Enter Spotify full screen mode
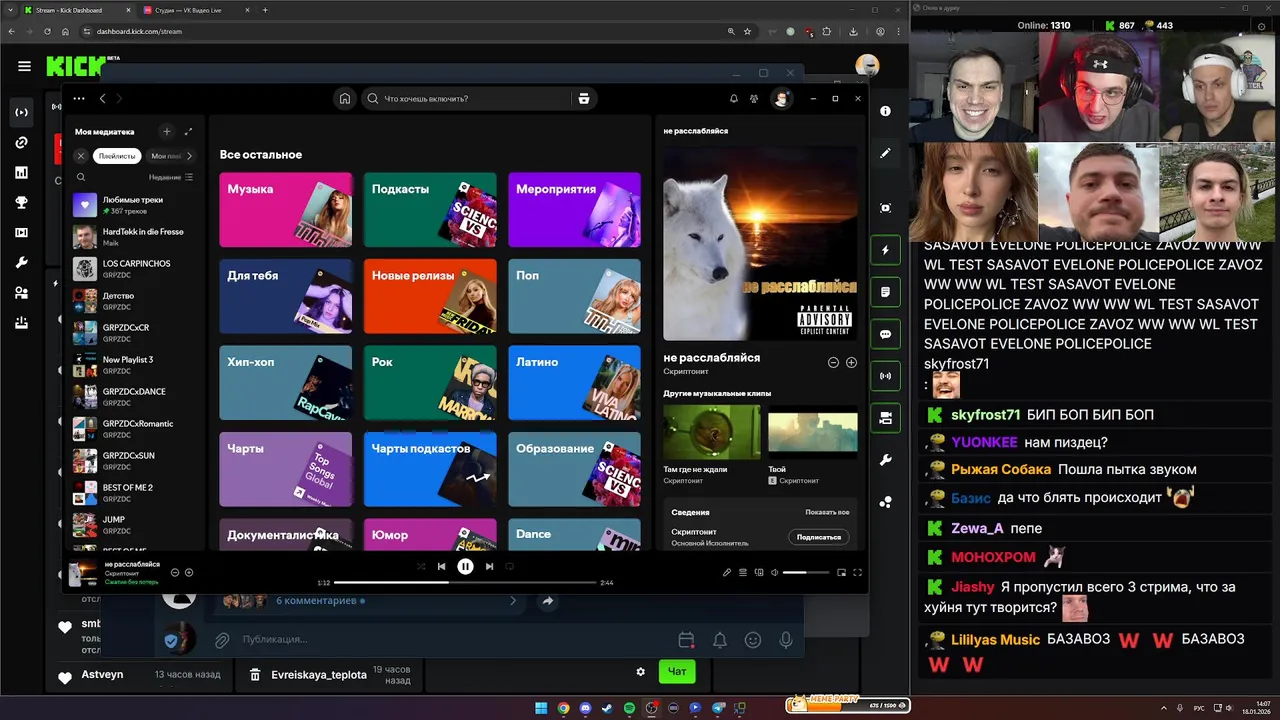The height and width of the screenshot is (720, 1280). [857, 572]
